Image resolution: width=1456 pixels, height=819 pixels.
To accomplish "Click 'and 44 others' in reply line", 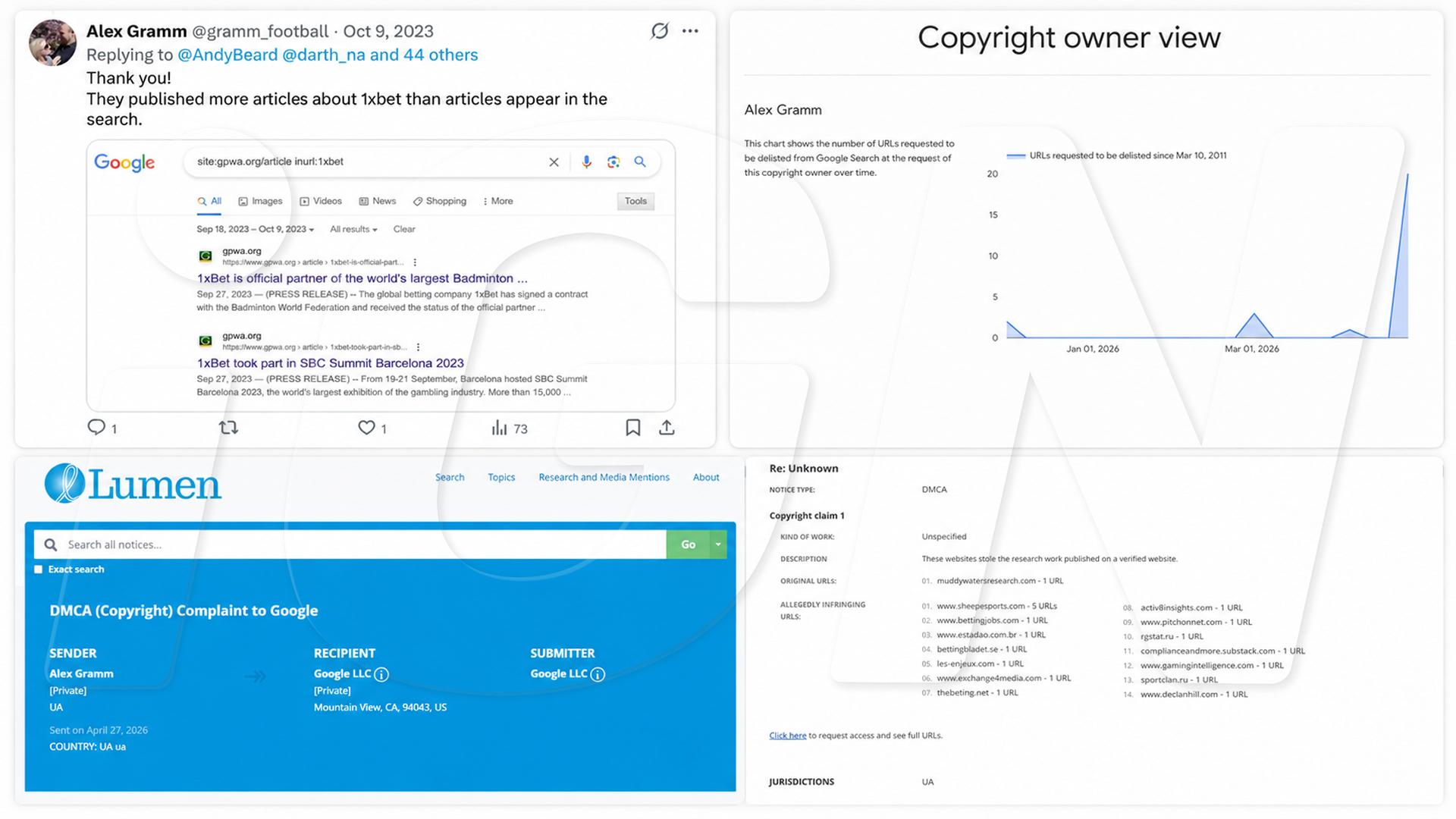I will [424, 55].
